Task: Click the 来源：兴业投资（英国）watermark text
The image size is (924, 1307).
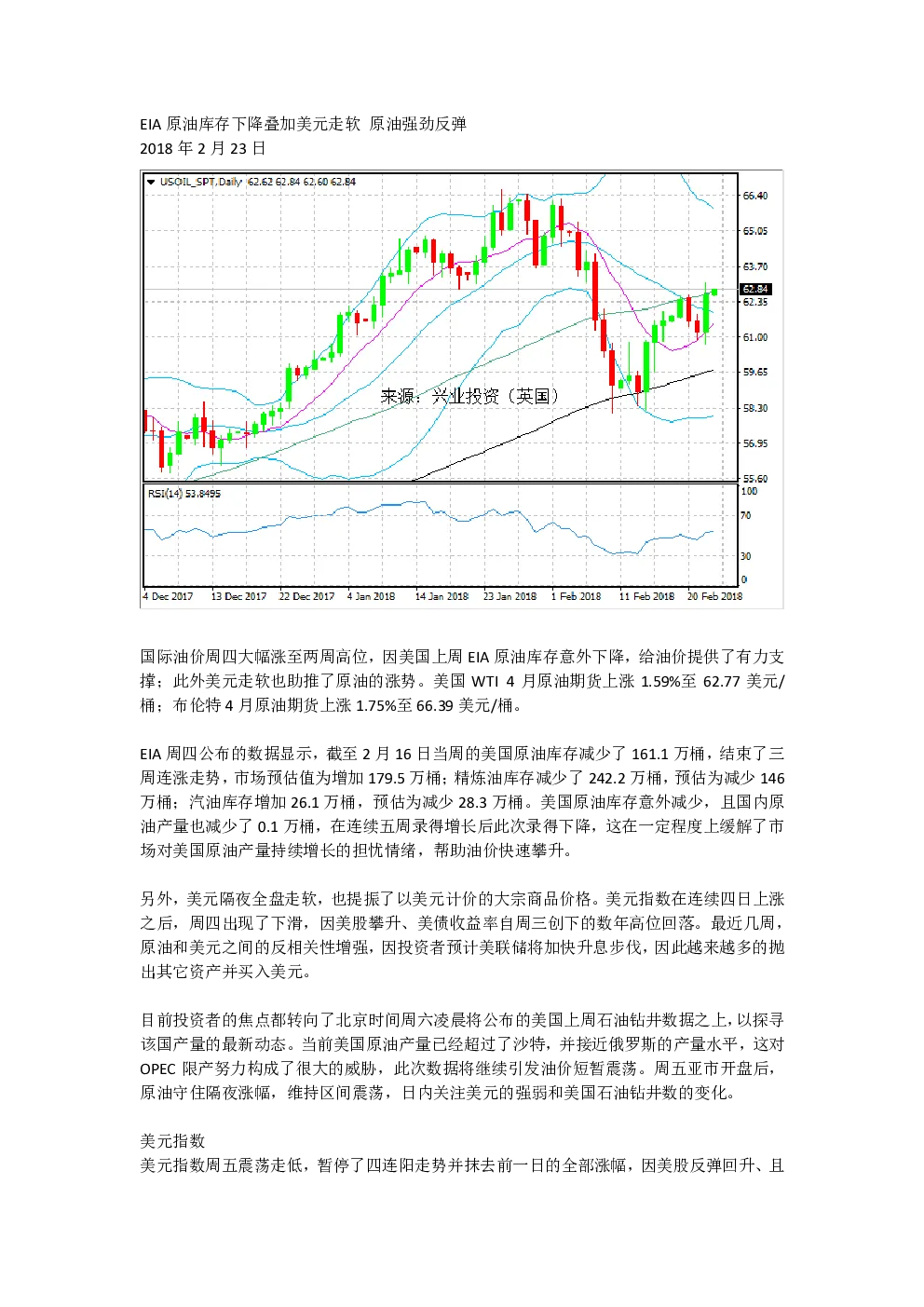Action: (469, 397)
